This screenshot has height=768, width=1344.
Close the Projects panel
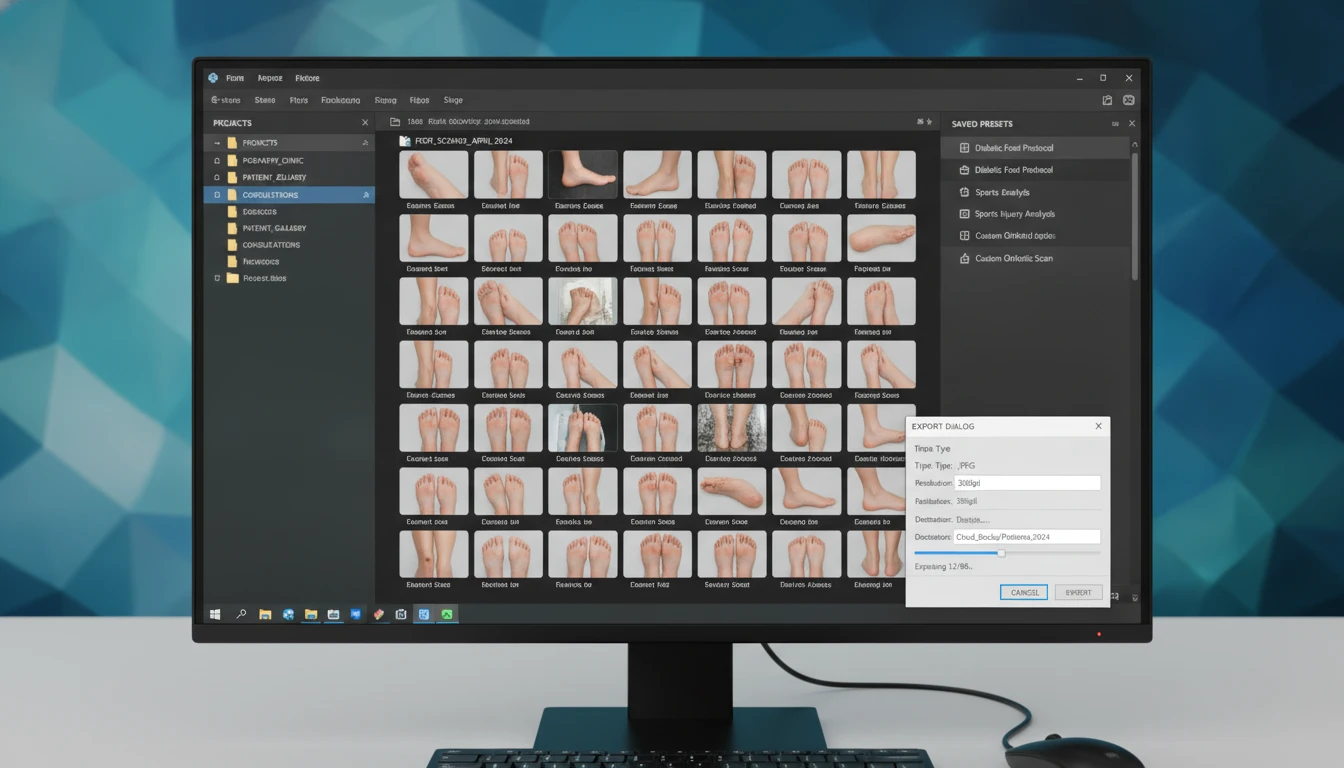pos(365,123)
